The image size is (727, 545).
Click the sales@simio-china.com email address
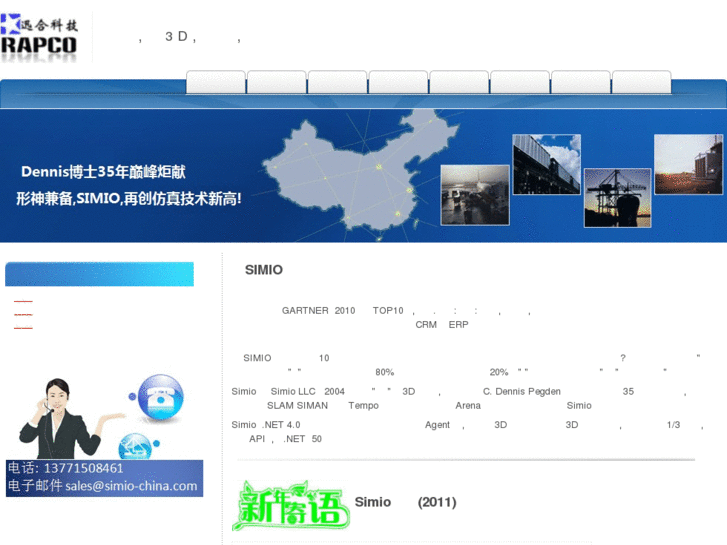click(131, 486)
